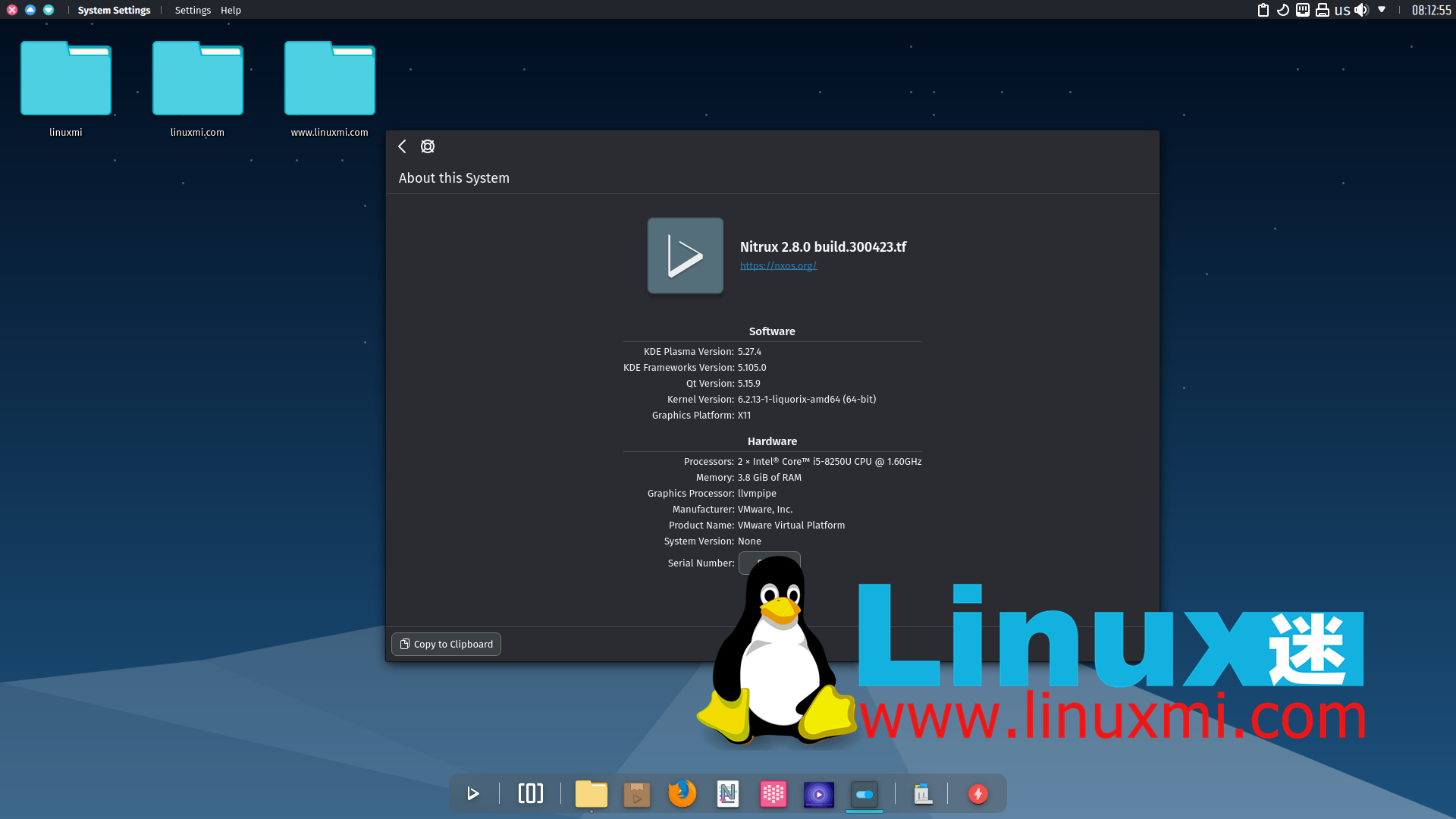Viewport: 1456px width, 819px height.
Task: Click the Software section header
Action: (772, 331)
